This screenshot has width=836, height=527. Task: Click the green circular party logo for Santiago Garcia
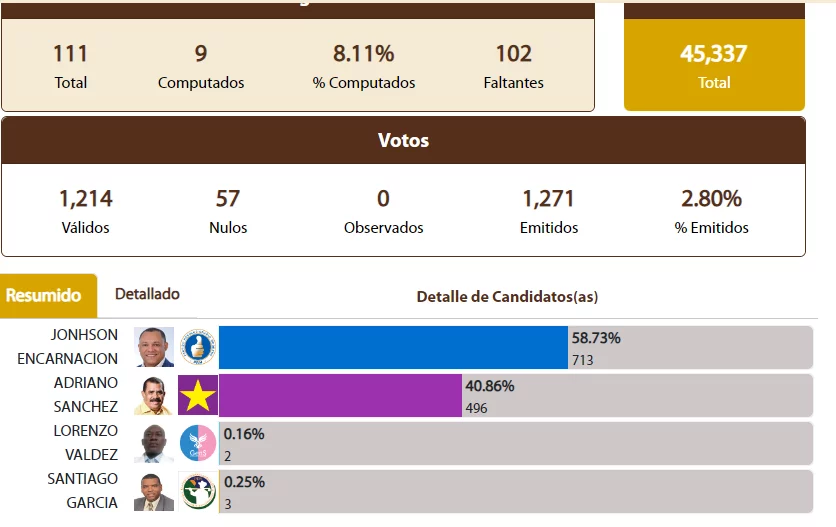(198, 491)
